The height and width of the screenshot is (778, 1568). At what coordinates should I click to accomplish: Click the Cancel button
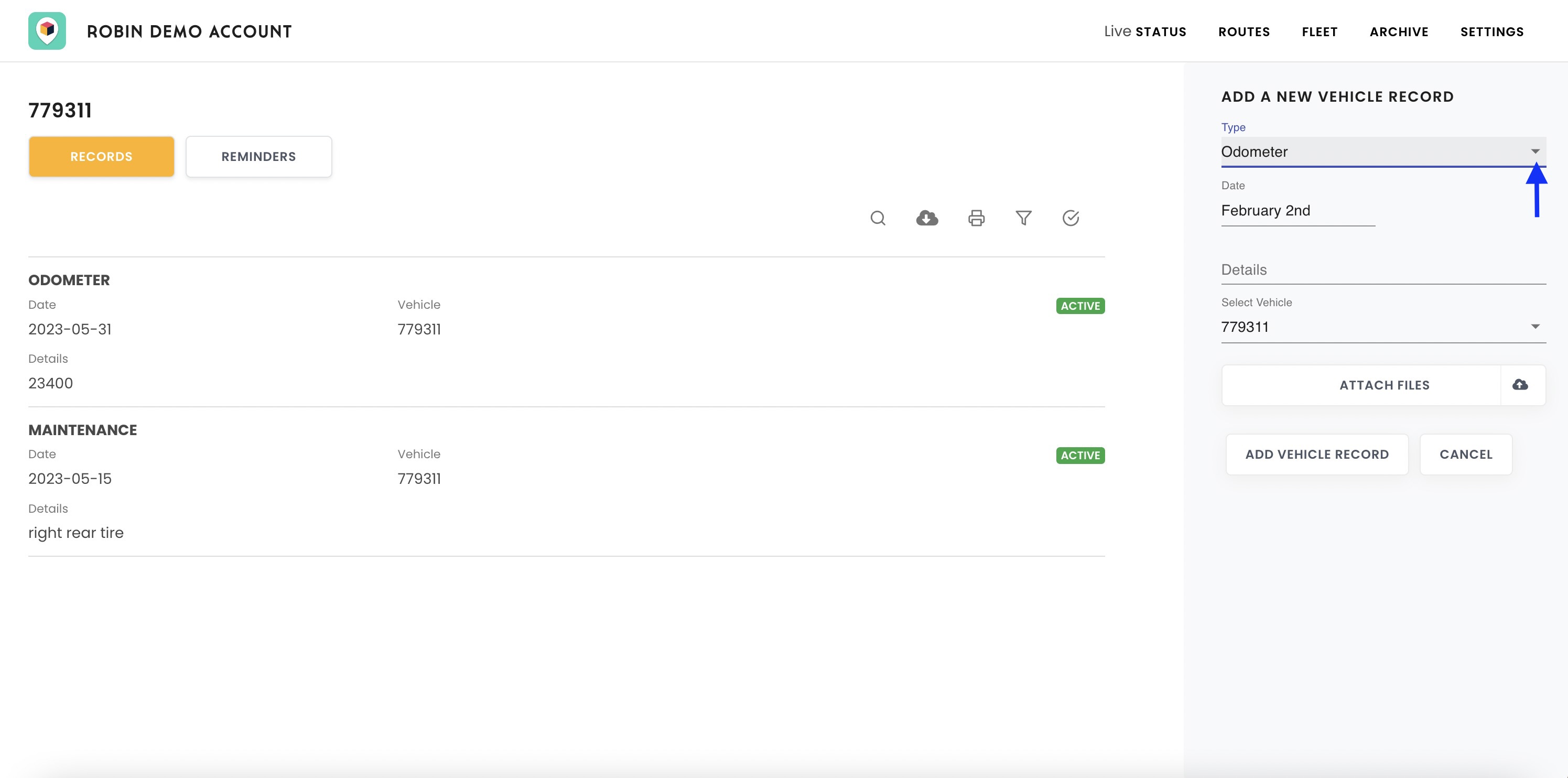(1465, 454)
